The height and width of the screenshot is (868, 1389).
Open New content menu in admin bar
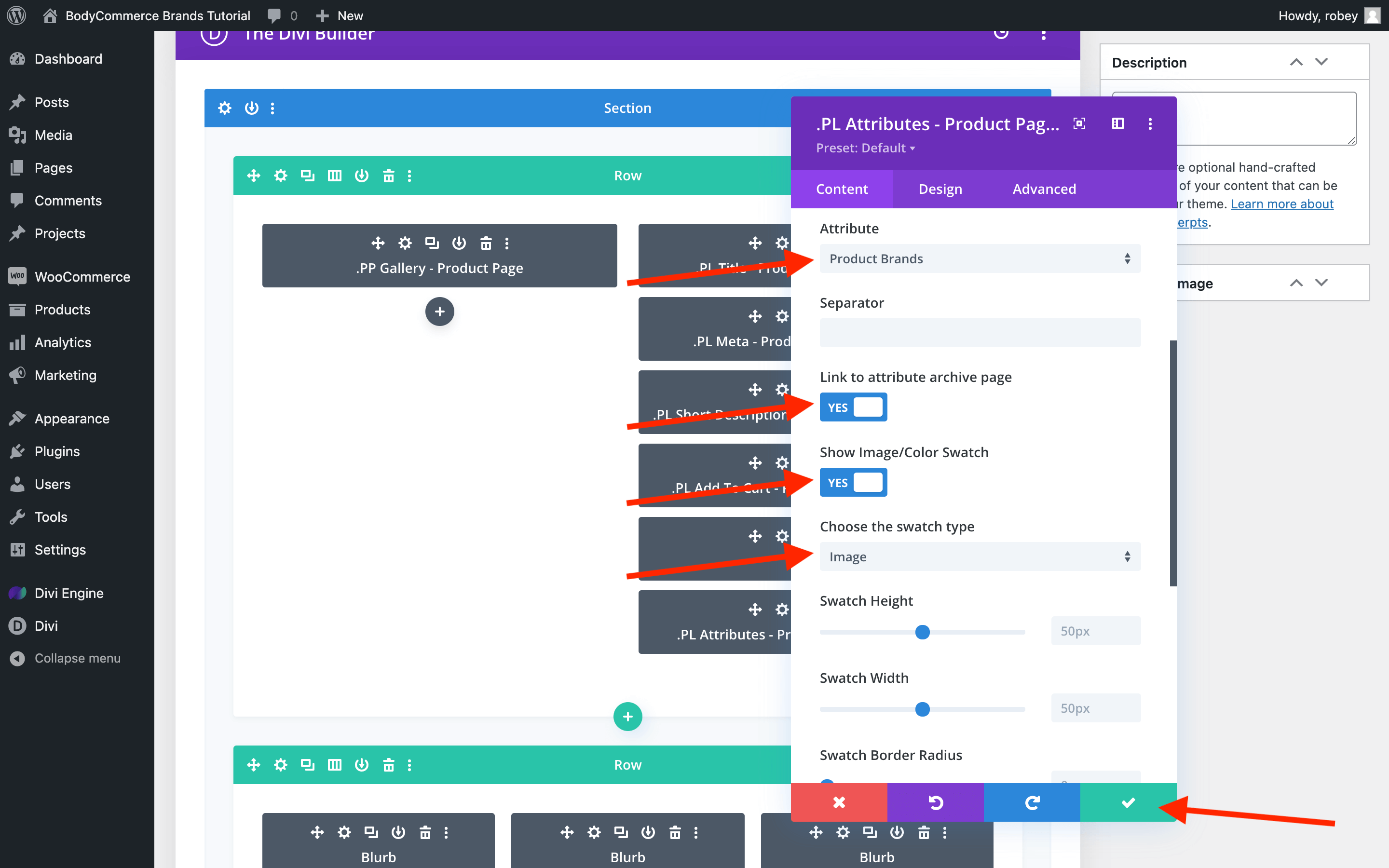(x=340, y=15)
